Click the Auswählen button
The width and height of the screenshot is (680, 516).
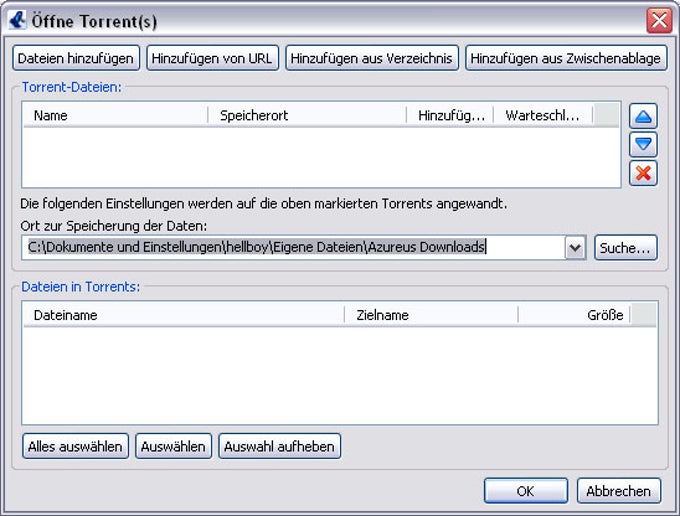tap(173, 446)
